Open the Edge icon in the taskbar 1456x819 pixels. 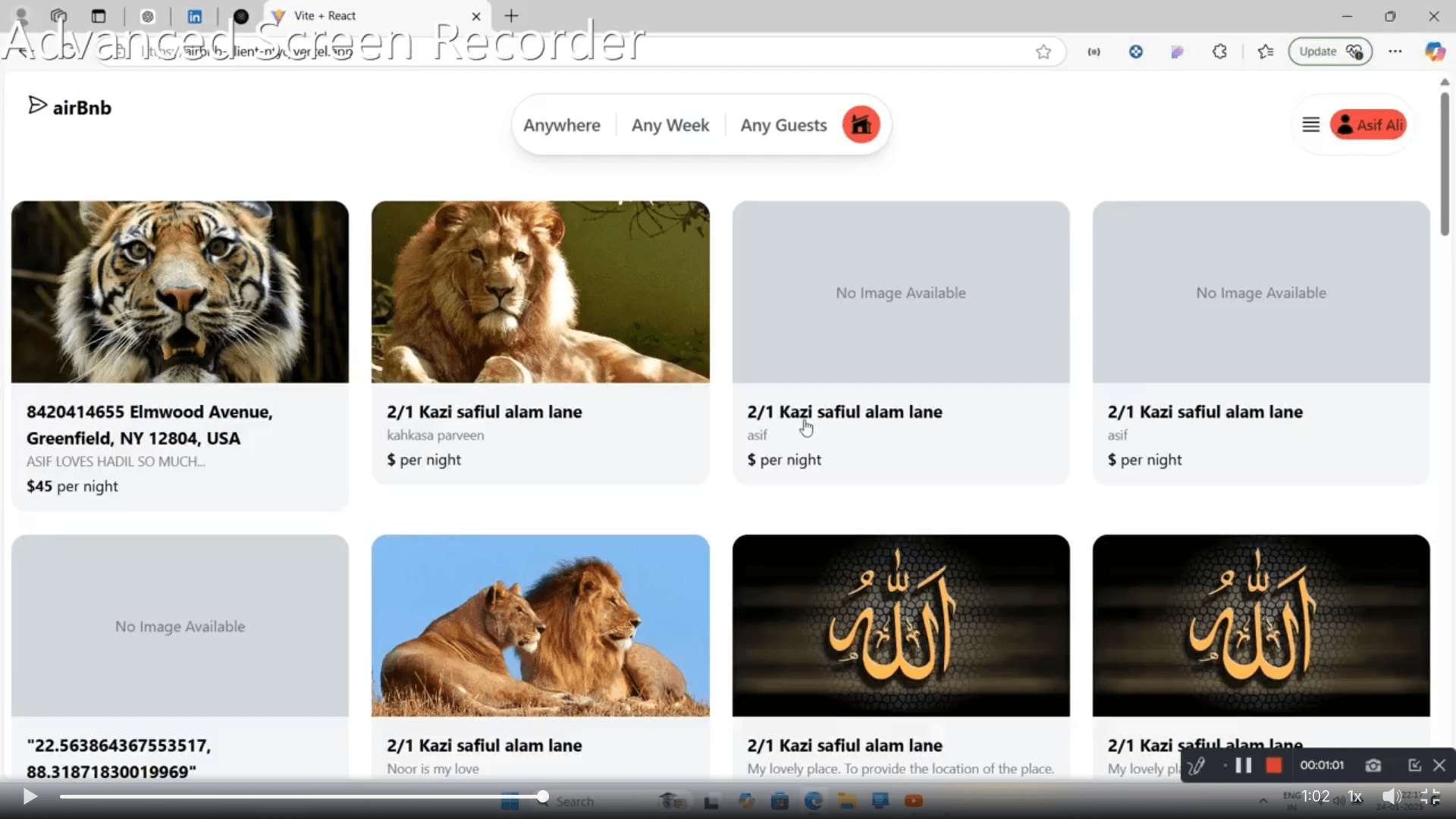[814, 801]
